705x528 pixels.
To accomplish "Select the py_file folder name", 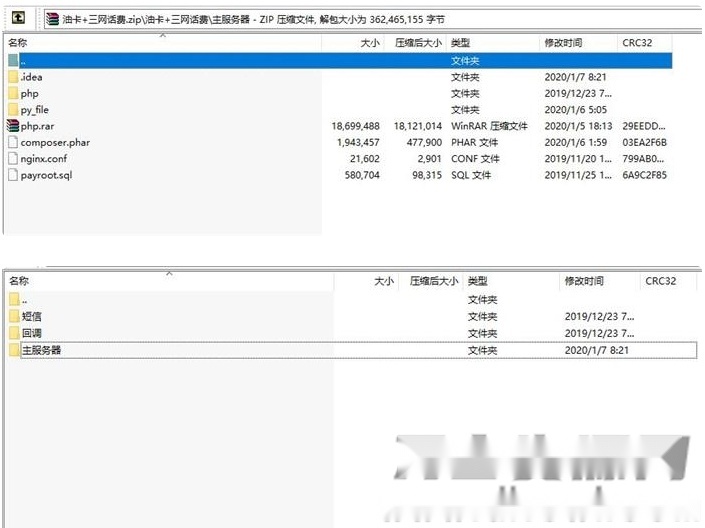I will click(35, 110).
